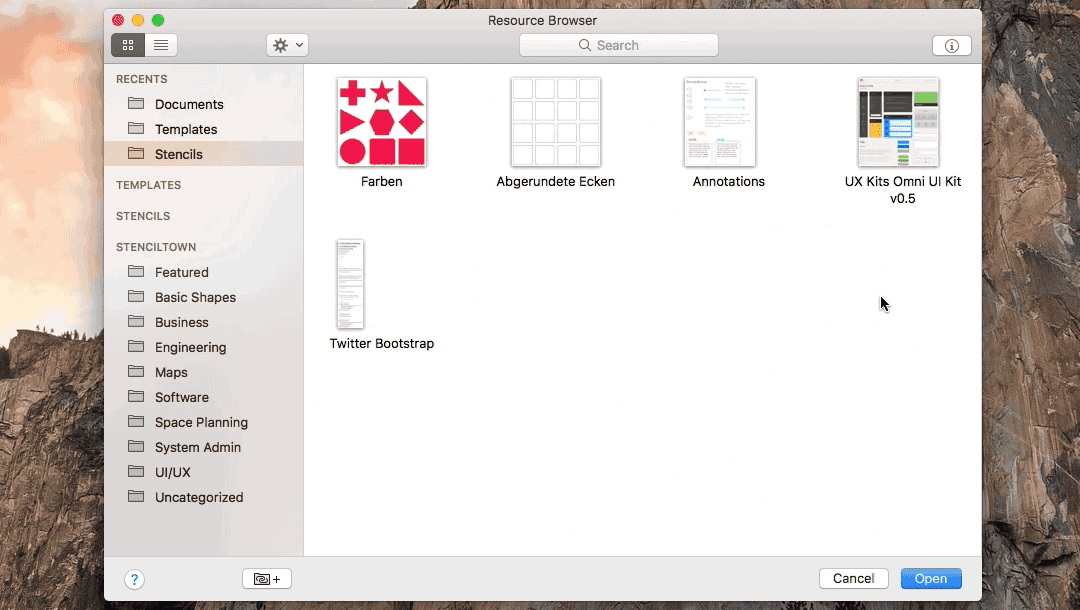Click the folder icon beside Stencils
This screenshot has width=1080, height=610.
[x=136, y=153]
